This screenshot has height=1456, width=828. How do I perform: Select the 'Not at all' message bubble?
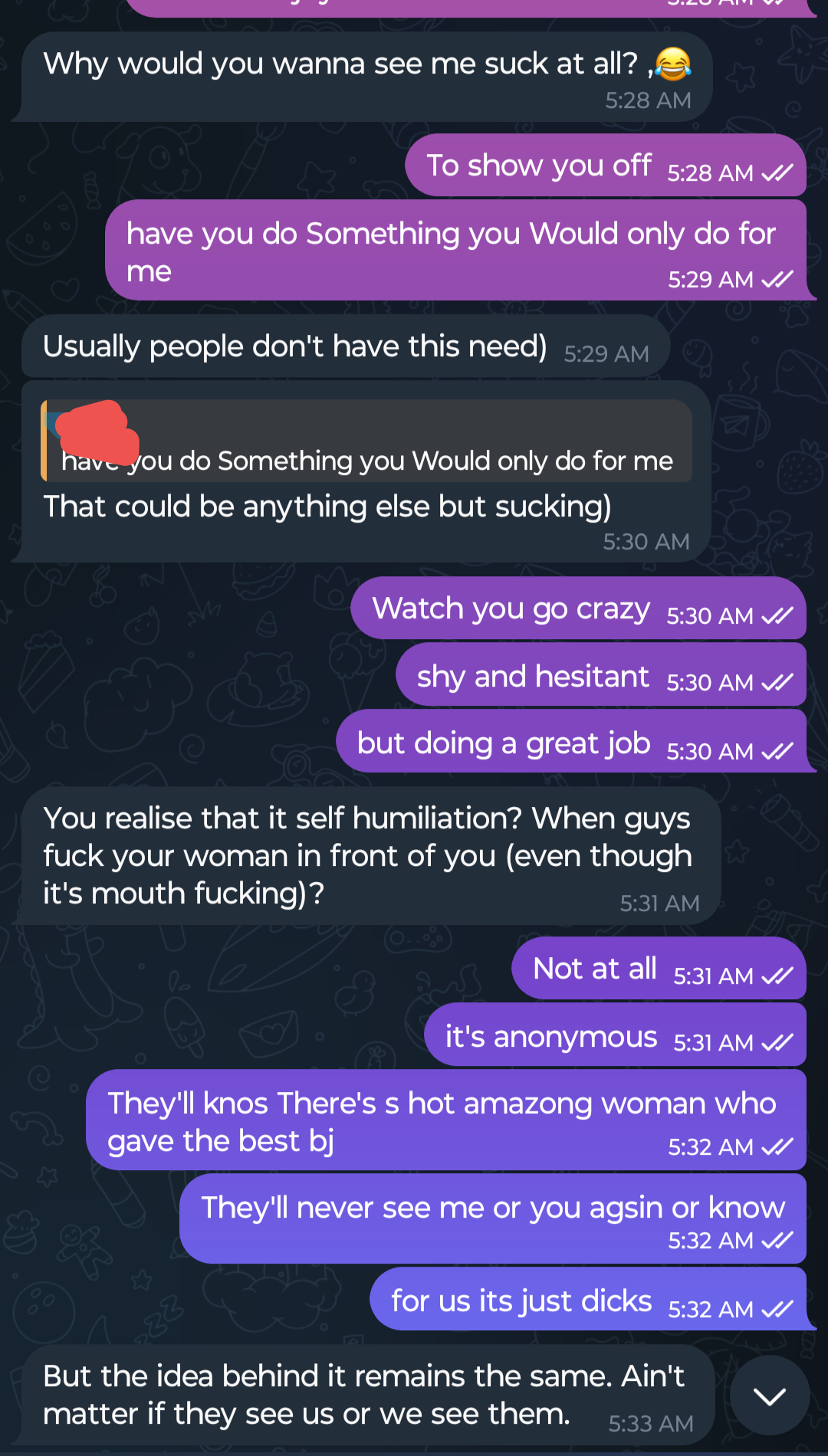[x=659, y=969]
